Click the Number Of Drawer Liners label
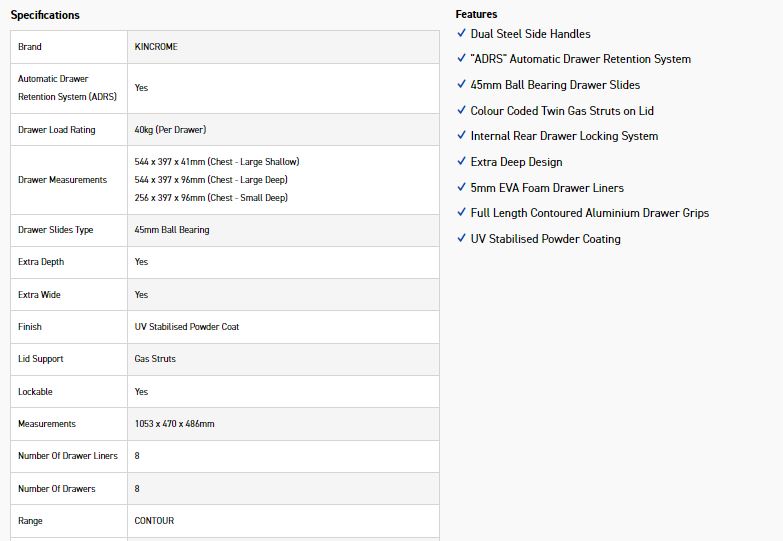 click(x=68, y=456)
